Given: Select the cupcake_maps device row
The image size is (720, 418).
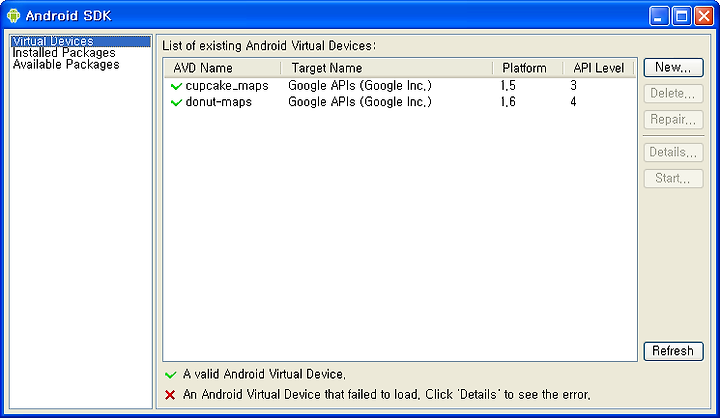Looking at the screenshot, I should tap(400, 86).
